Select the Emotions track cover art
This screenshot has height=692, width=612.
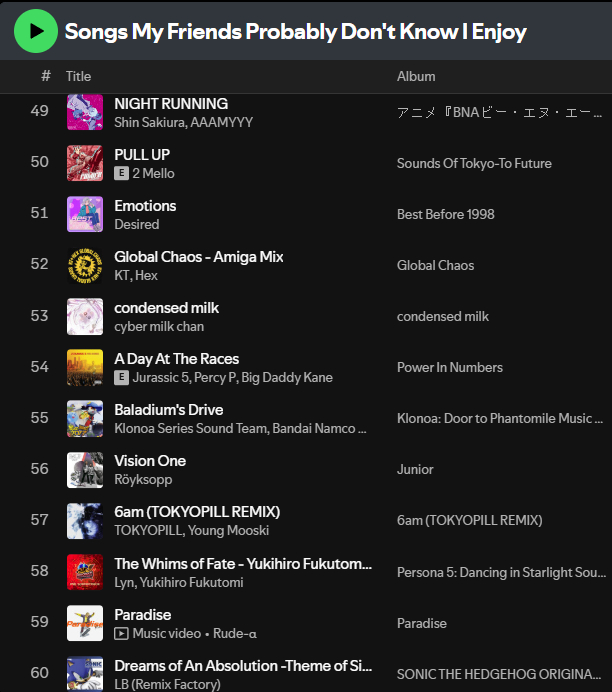85,214
